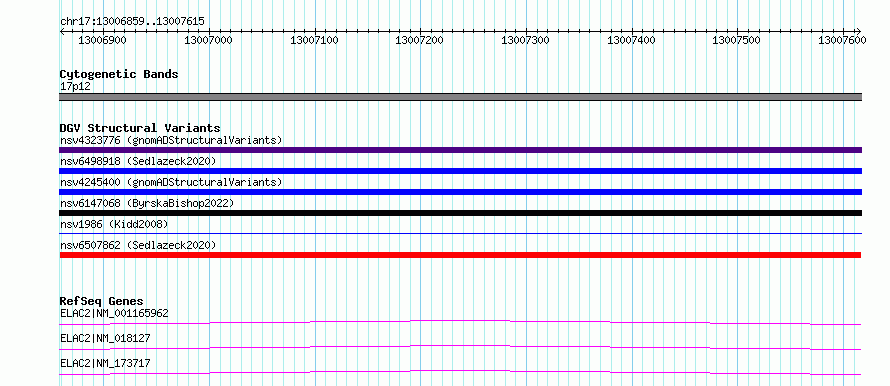
Task: Open variant nsv1986 (Kidd2008) label
Action: point(114,224)
